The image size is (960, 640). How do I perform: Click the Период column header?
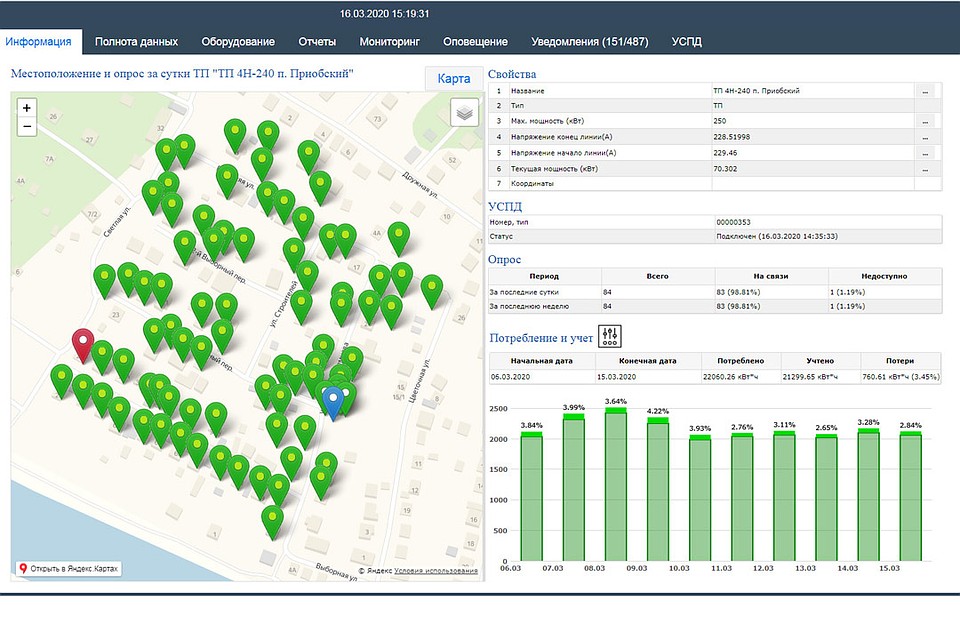544,276
